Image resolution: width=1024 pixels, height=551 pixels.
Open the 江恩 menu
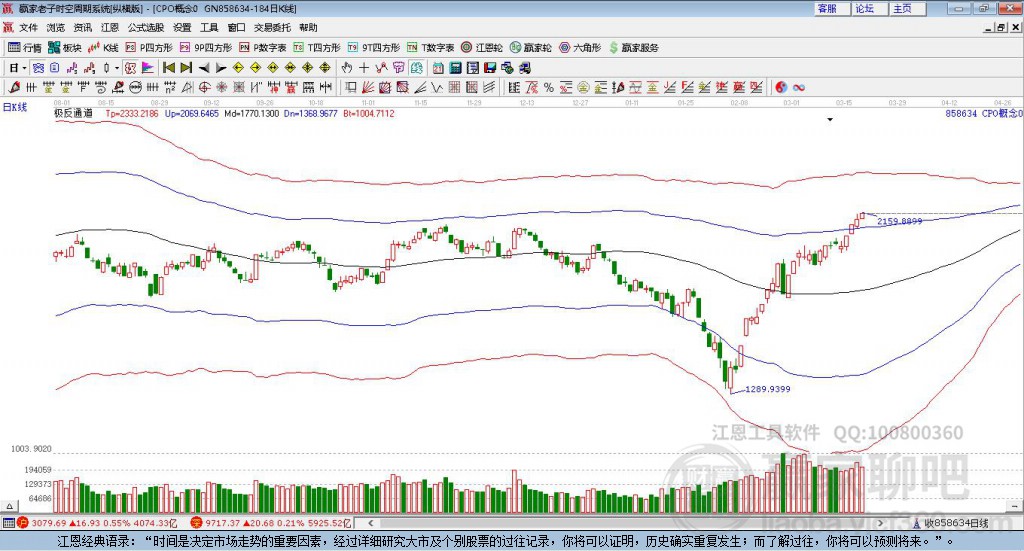click(110, 27)
